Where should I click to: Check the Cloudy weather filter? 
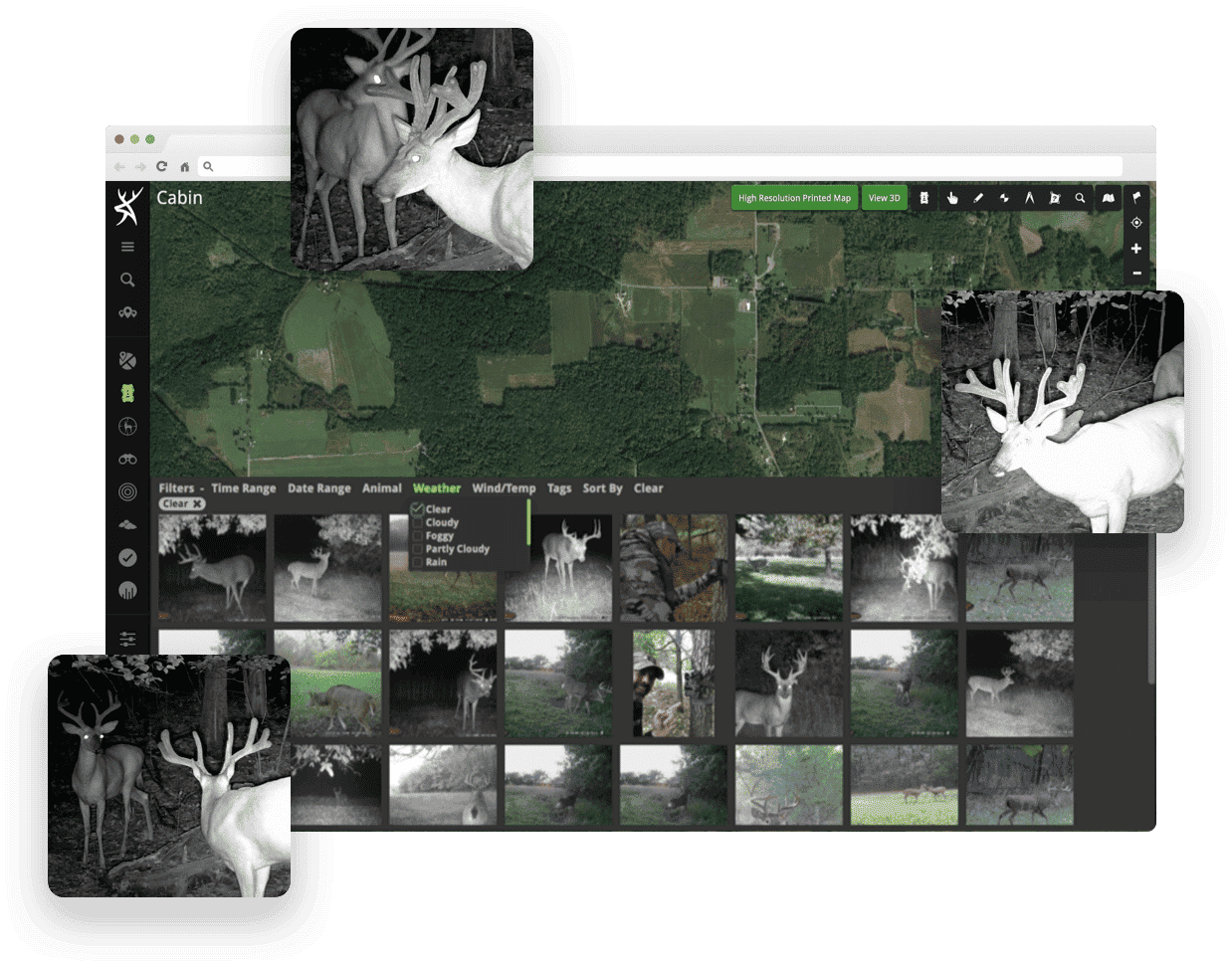(x=417, y=522)
